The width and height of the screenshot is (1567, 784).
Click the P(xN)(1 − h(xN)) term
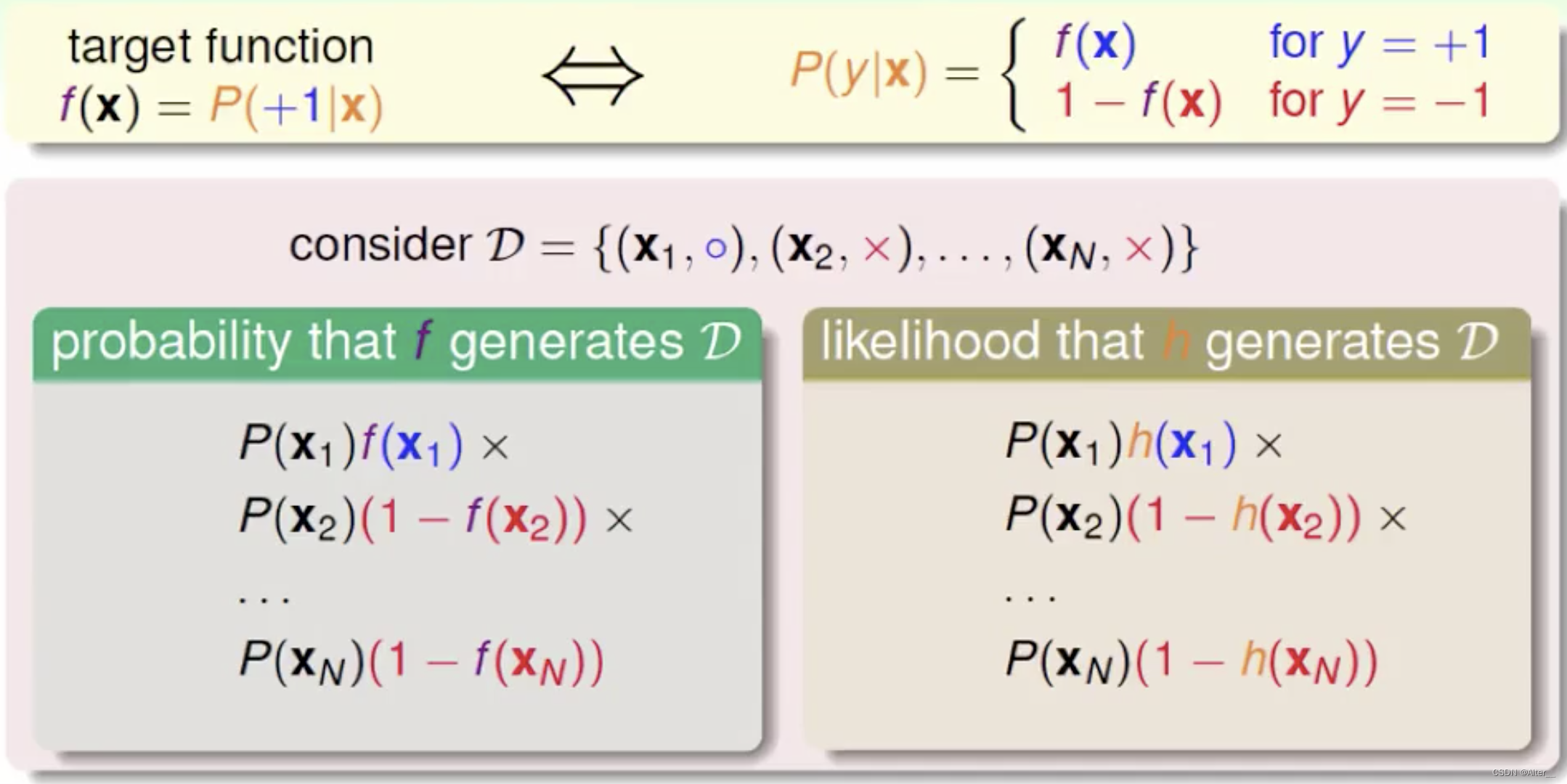click(x=1191, y=662)
